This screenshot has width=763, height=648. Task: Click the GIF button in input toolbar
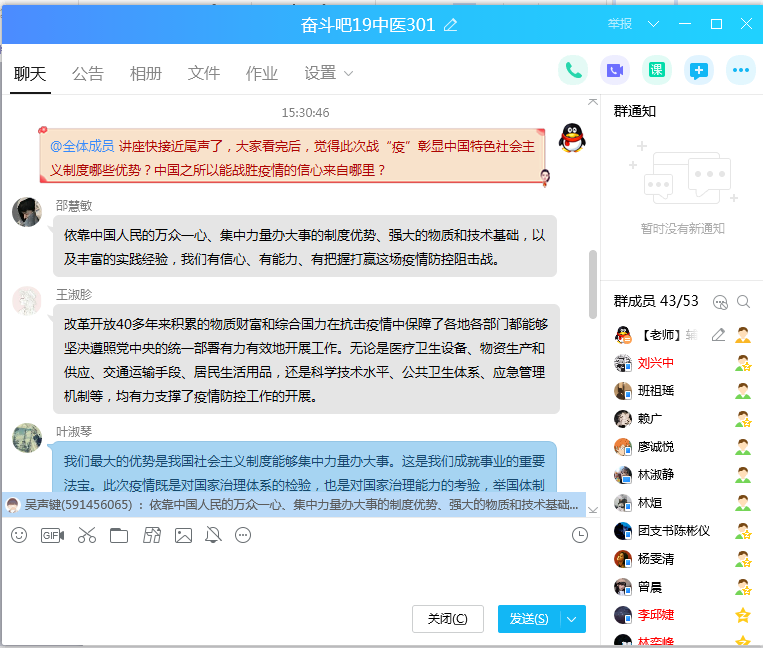tap(52, 535)
